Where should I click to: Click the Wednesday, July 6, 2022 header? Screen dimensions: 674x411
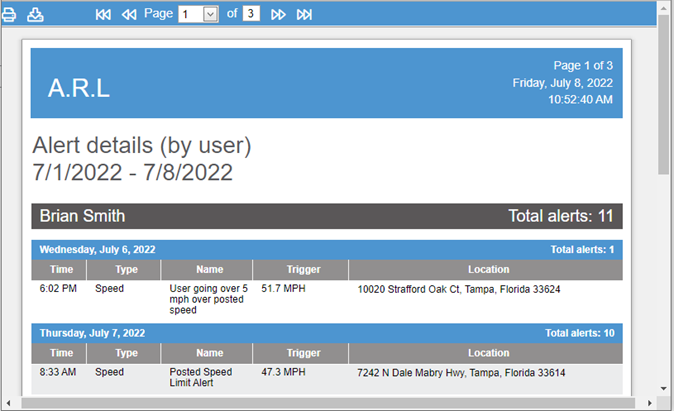97,249
